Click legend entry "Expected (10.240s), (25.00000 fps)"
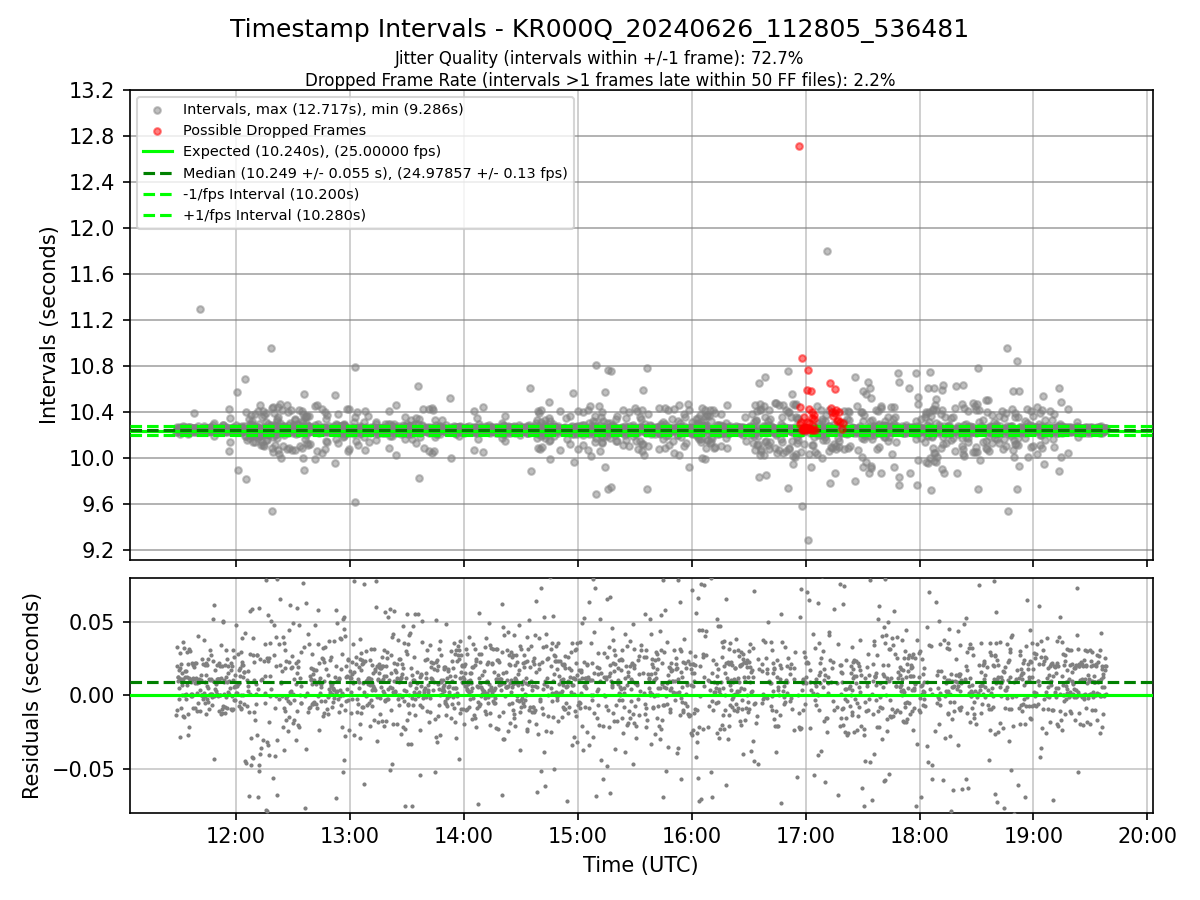This screenshot has width=1200, height=900. click(x=314, y=151)
